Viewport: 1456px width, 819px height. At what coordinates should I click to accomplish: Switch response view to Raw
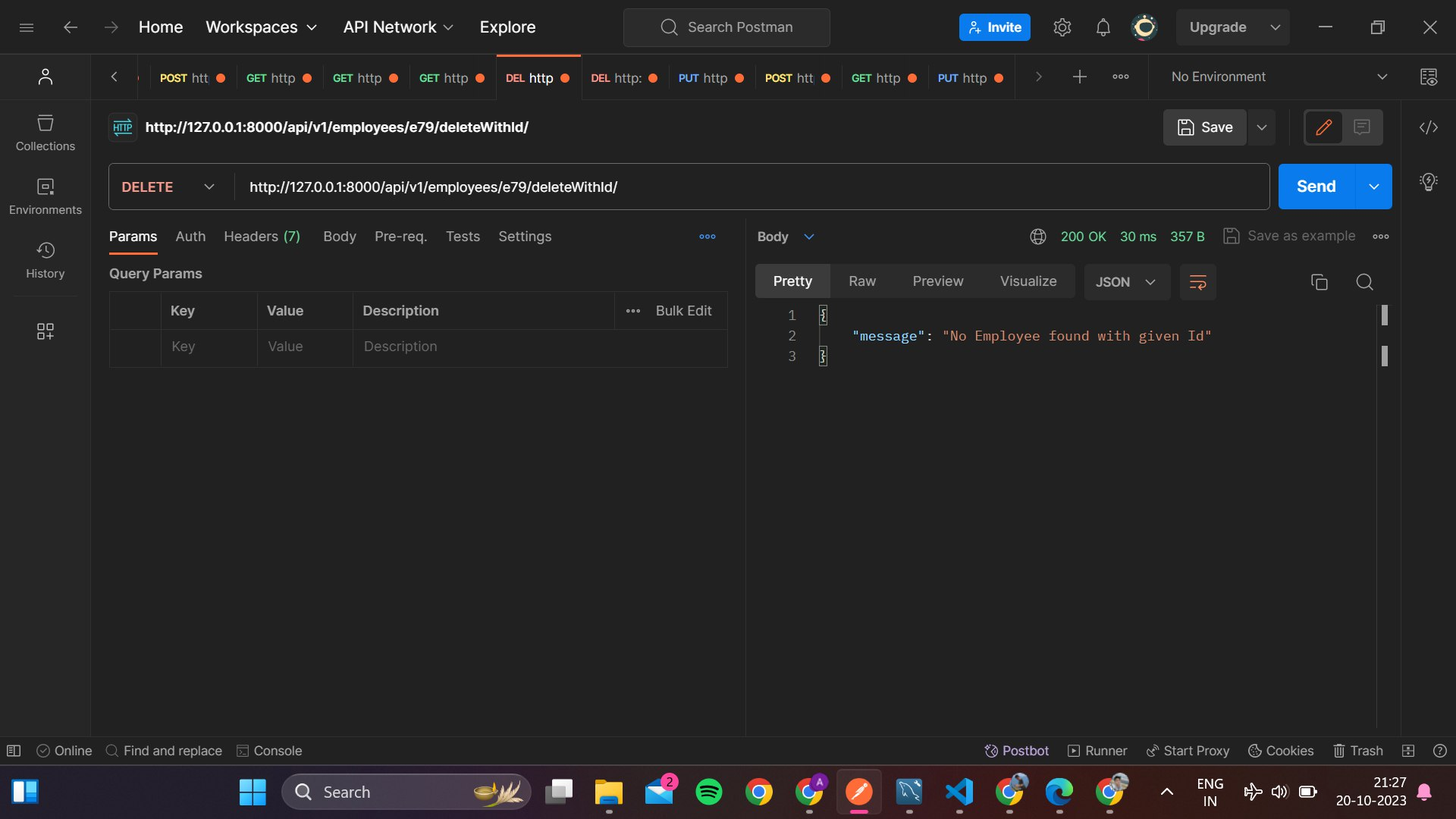(x=861, y=281)
